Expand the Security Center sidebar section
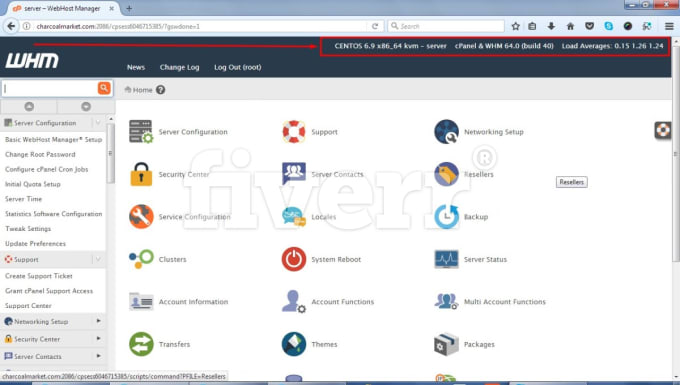Screen dimensions: 680x385 click(98, 338)
